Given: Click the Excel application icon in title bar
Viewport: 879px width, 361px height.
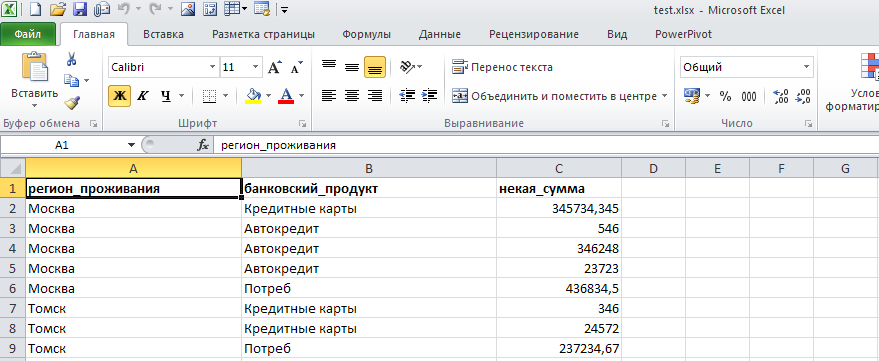Looking at the screenshot, I should [10, 10].
